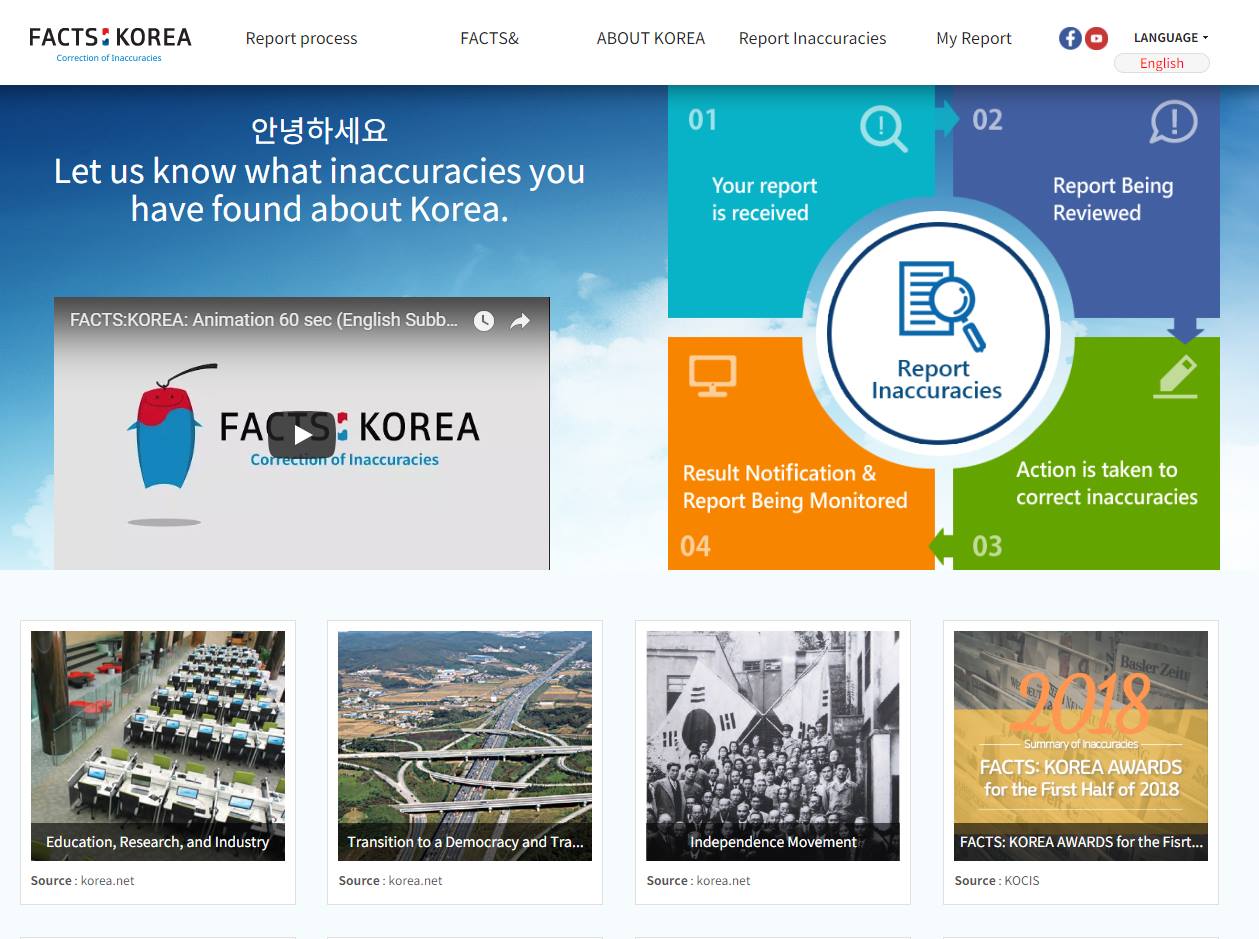1259x939 pixels.
Task: Click the Correction of Inaccuracies tagline under logo
Action: (x=109, y=58)
